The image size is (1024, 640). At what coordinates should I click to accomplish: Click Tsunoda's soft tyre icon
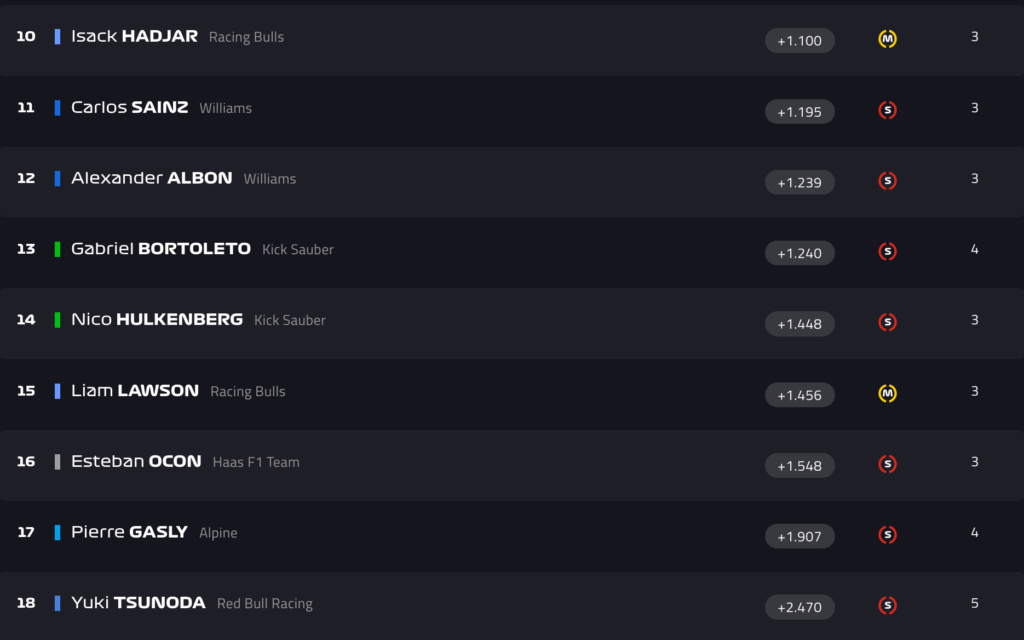(x=887, y=606)
